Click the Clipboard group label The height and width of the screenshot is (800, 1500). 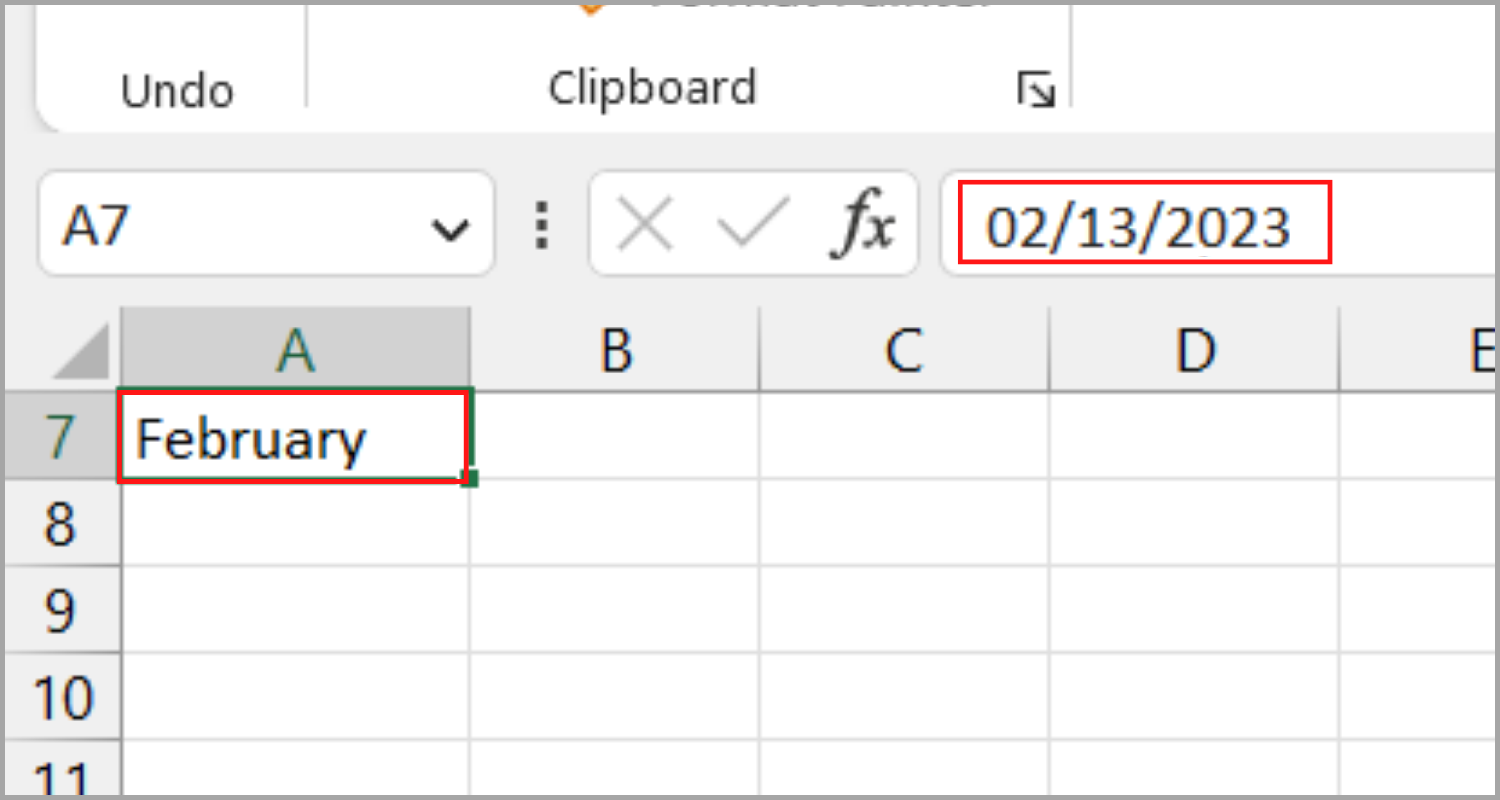pyautogui.click(x=652, y=88)
